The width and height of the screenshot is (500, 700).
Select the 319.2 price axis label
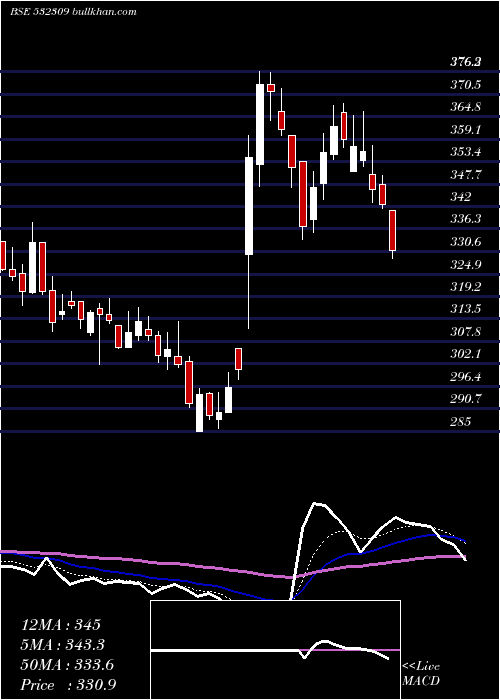click(465, 286)
